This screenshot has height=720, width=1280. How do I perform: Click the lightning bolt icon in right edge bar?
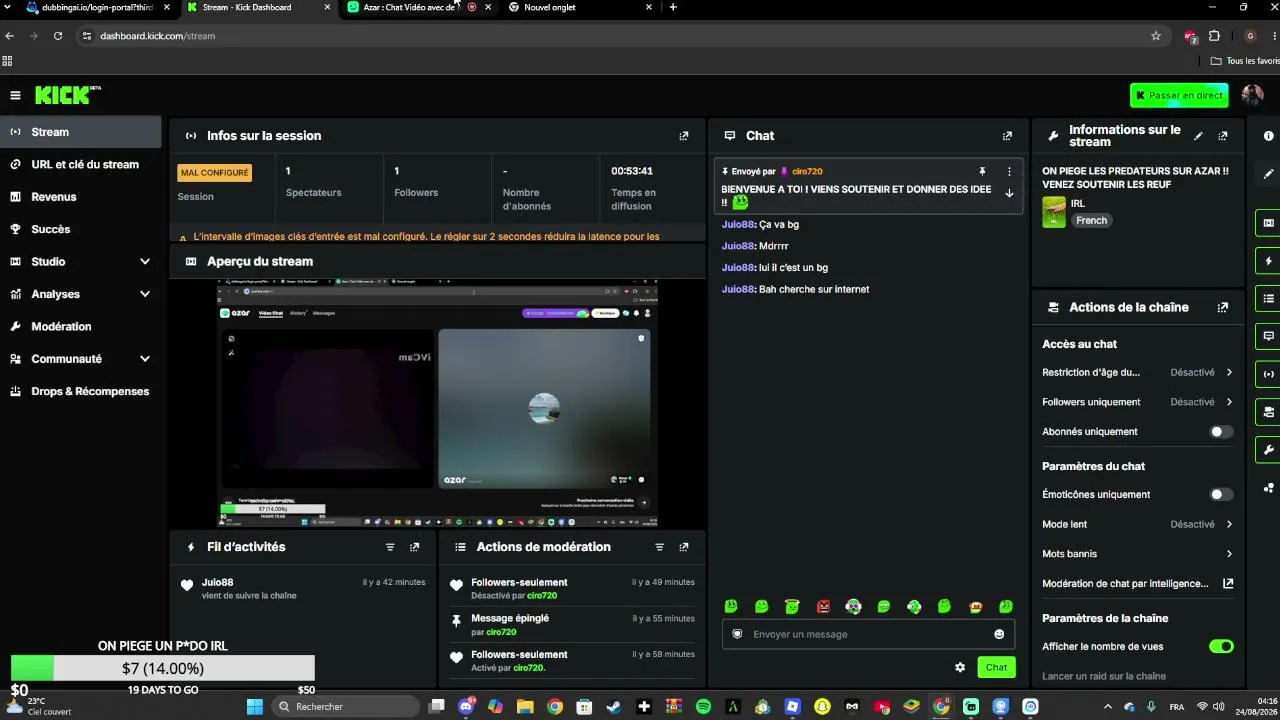pos(1269,261)
